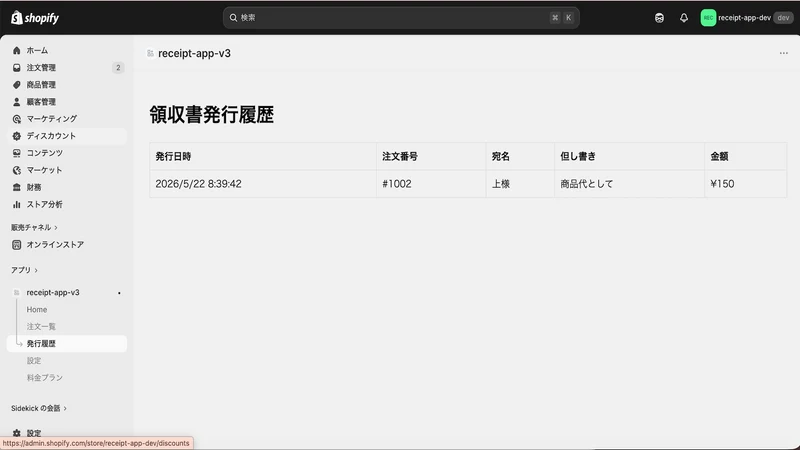Click the 顧客管理 person icon

click(17, 102)
